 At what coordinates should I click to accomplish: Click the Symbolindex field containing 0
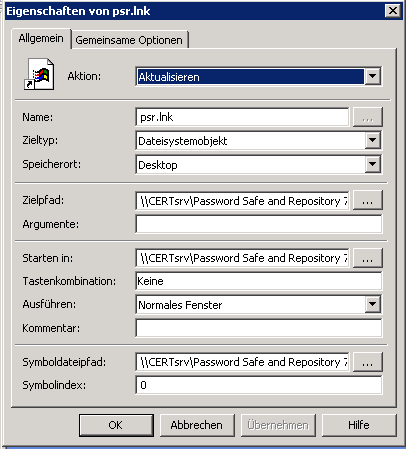(259, 385)
